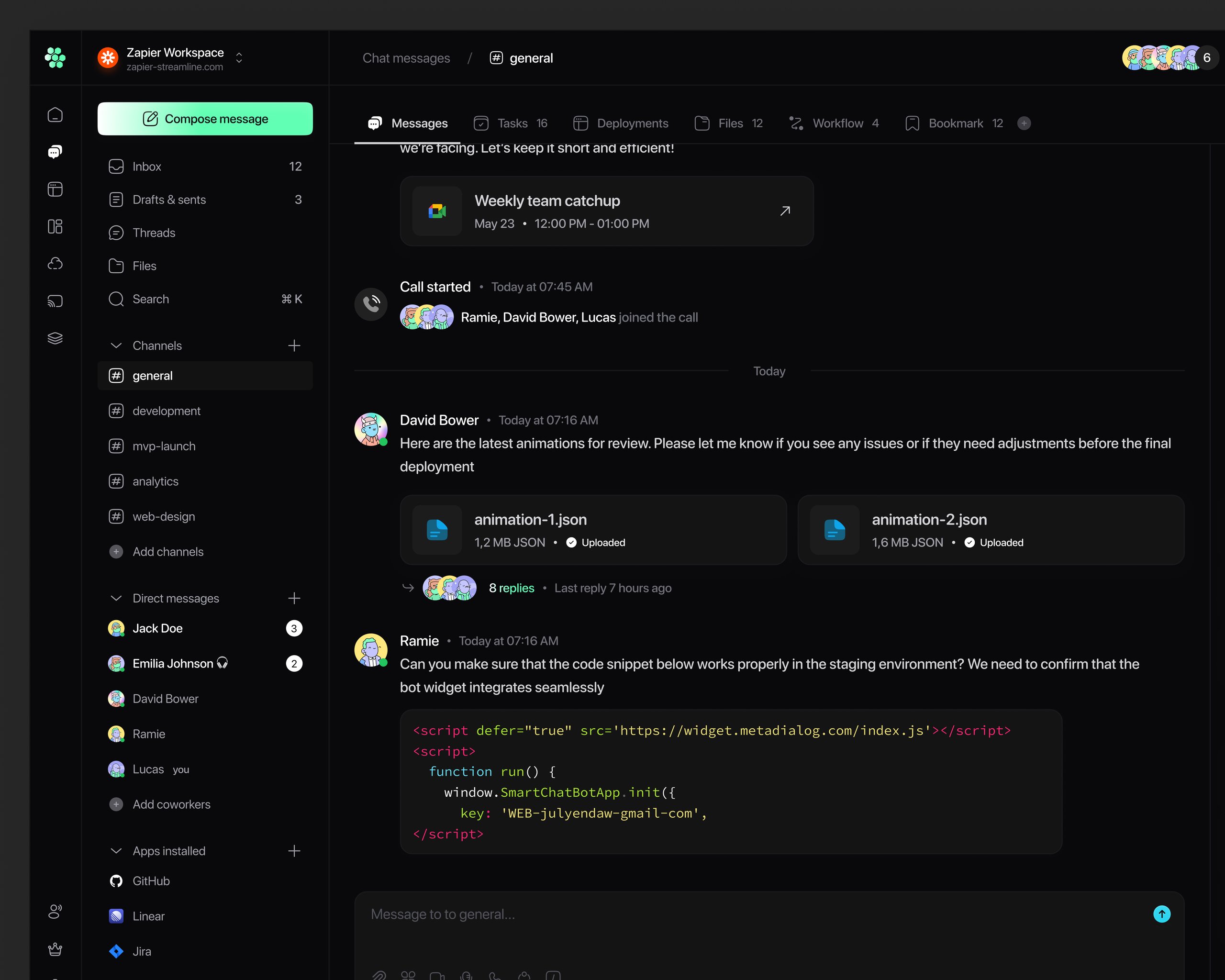Click the crown upgrade rail icon
This screenshot has width=1225, height=980.
coord(55,949)
